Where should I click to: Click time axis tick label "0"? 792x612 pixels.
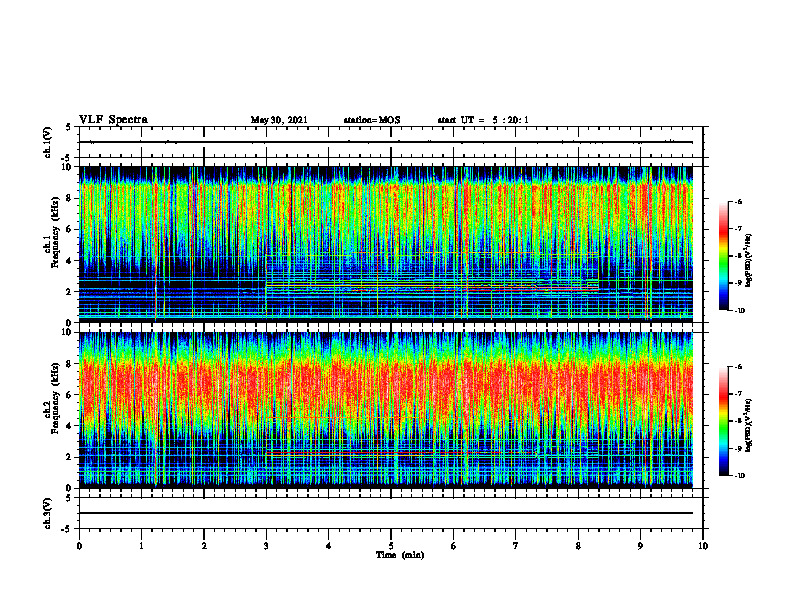tap(79, 546)
